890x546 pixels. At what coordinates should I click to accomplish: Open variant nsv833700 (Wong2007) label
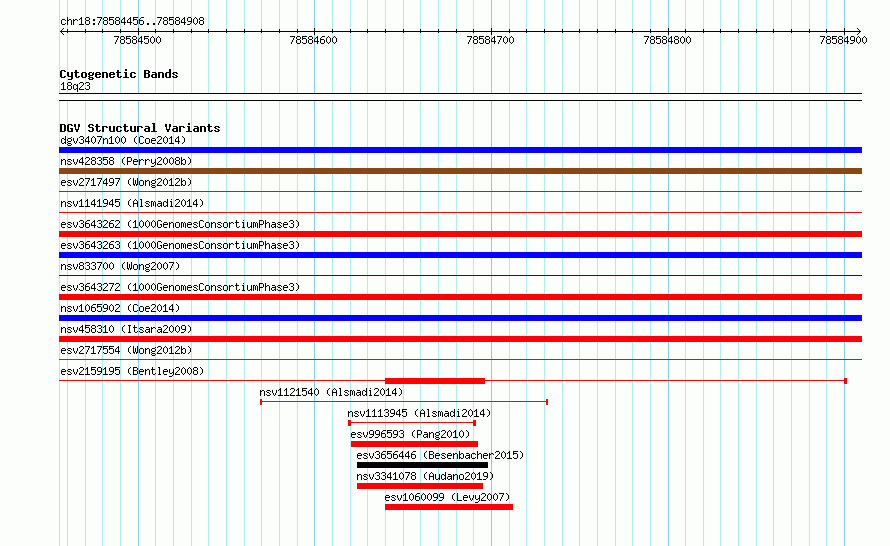click(120, 266)
